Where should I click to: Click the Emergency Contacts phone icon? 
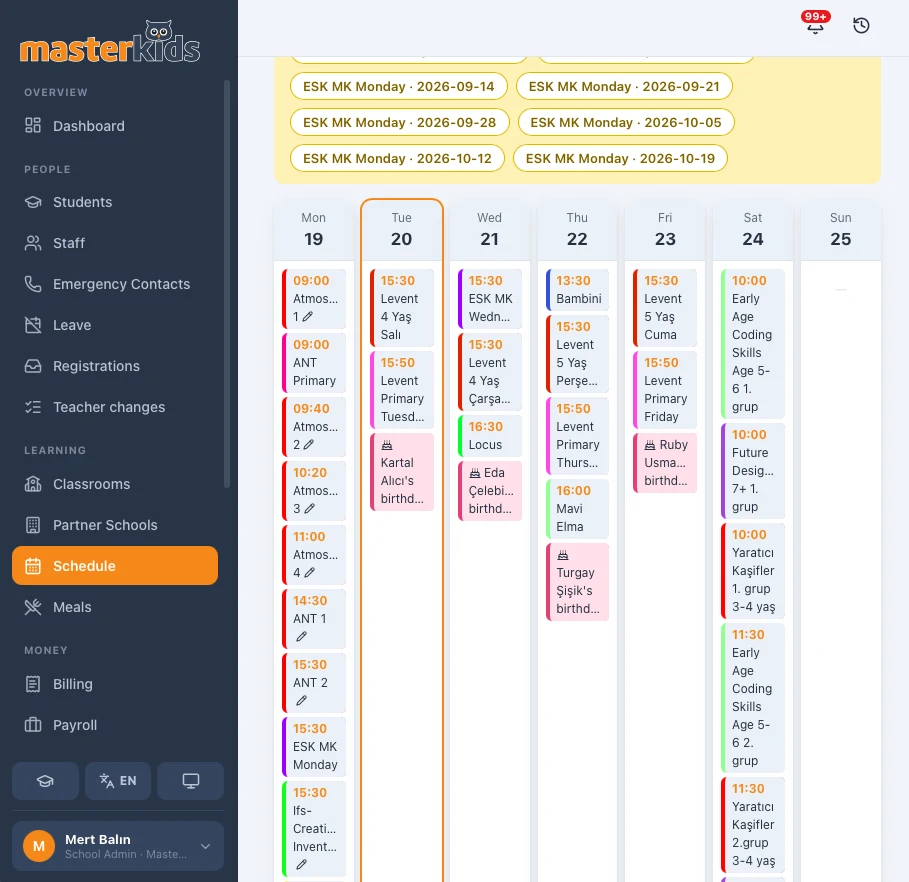pyautogui.click(x=33, y=284)
